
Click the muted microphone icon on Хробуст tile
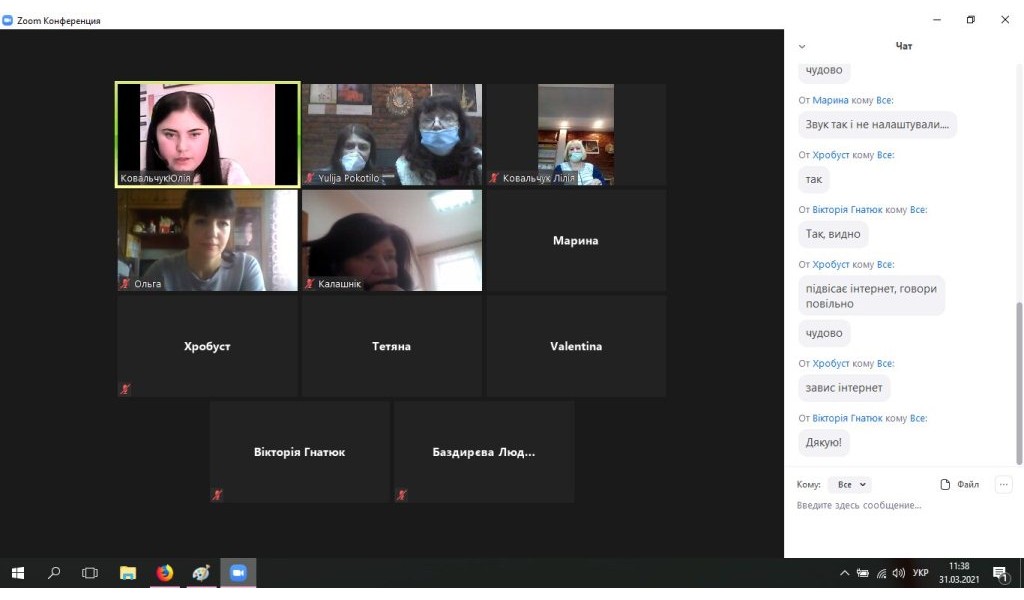pyautogui.click(x=125, y=389)
